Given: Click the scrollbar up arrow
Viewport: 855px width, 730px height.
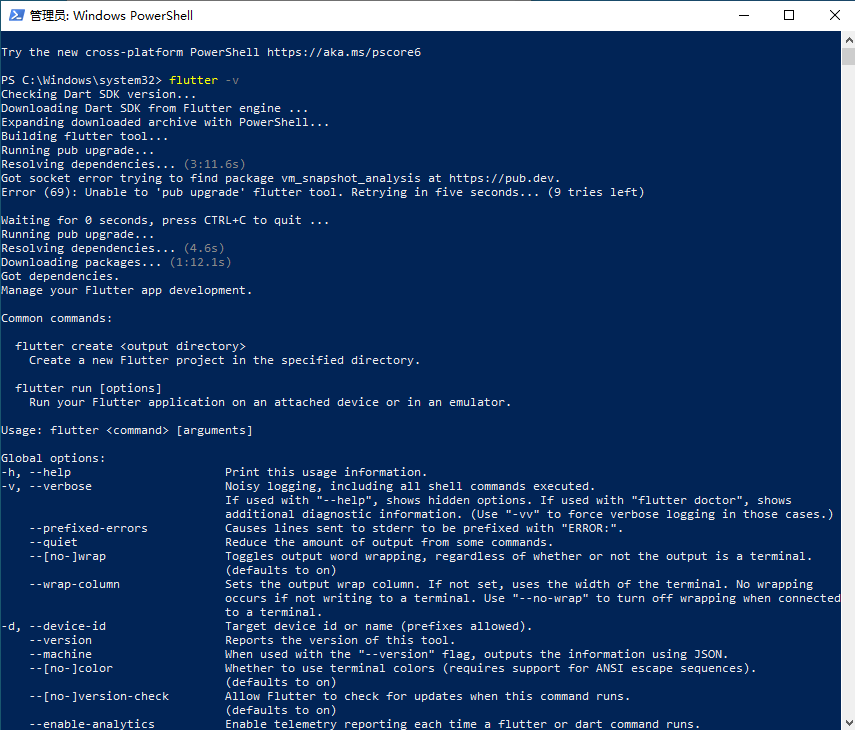Looking at the screenshot, I should point(848,40).
